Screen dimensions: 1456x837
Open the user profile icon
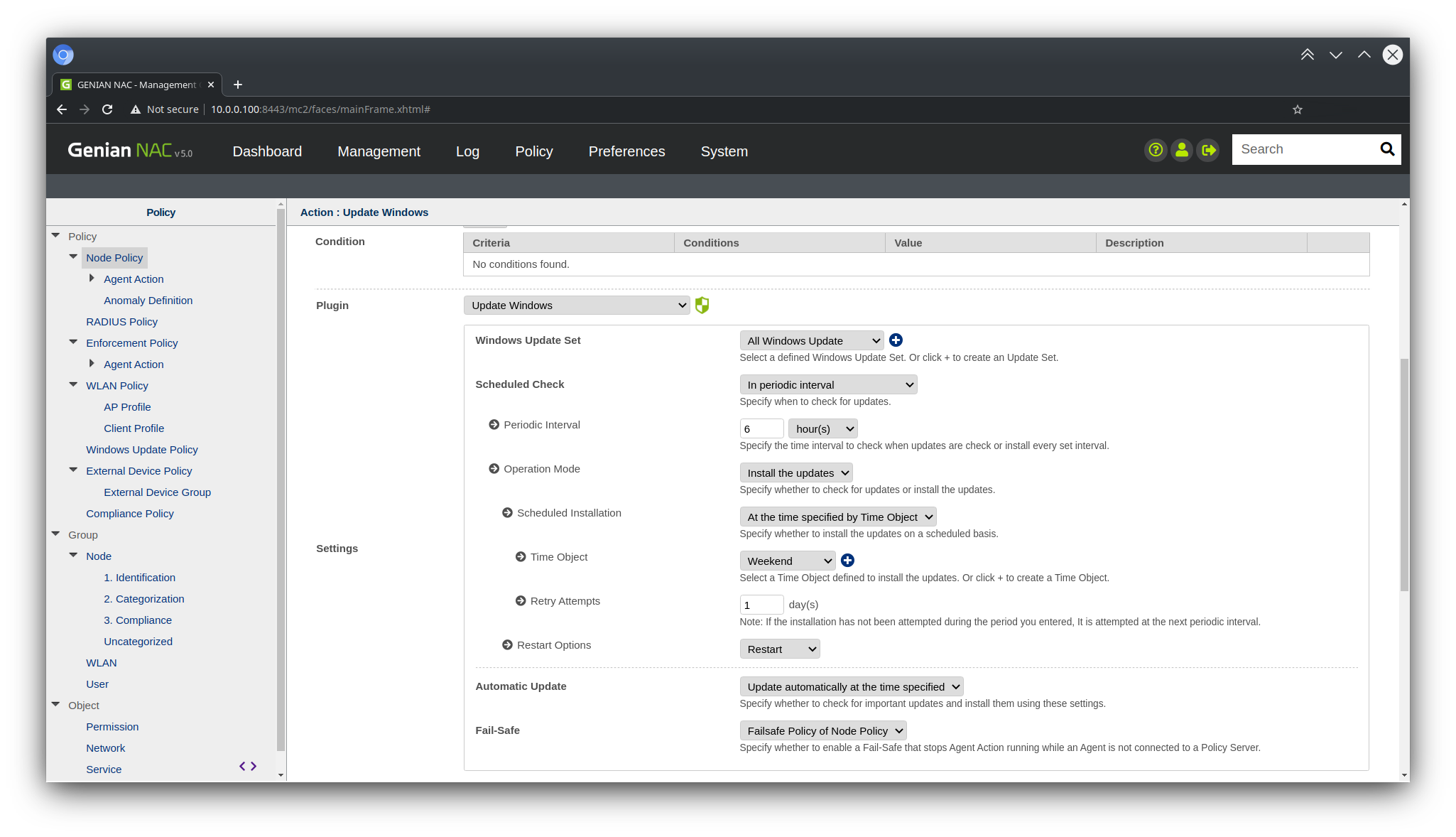coord(1182,150)
